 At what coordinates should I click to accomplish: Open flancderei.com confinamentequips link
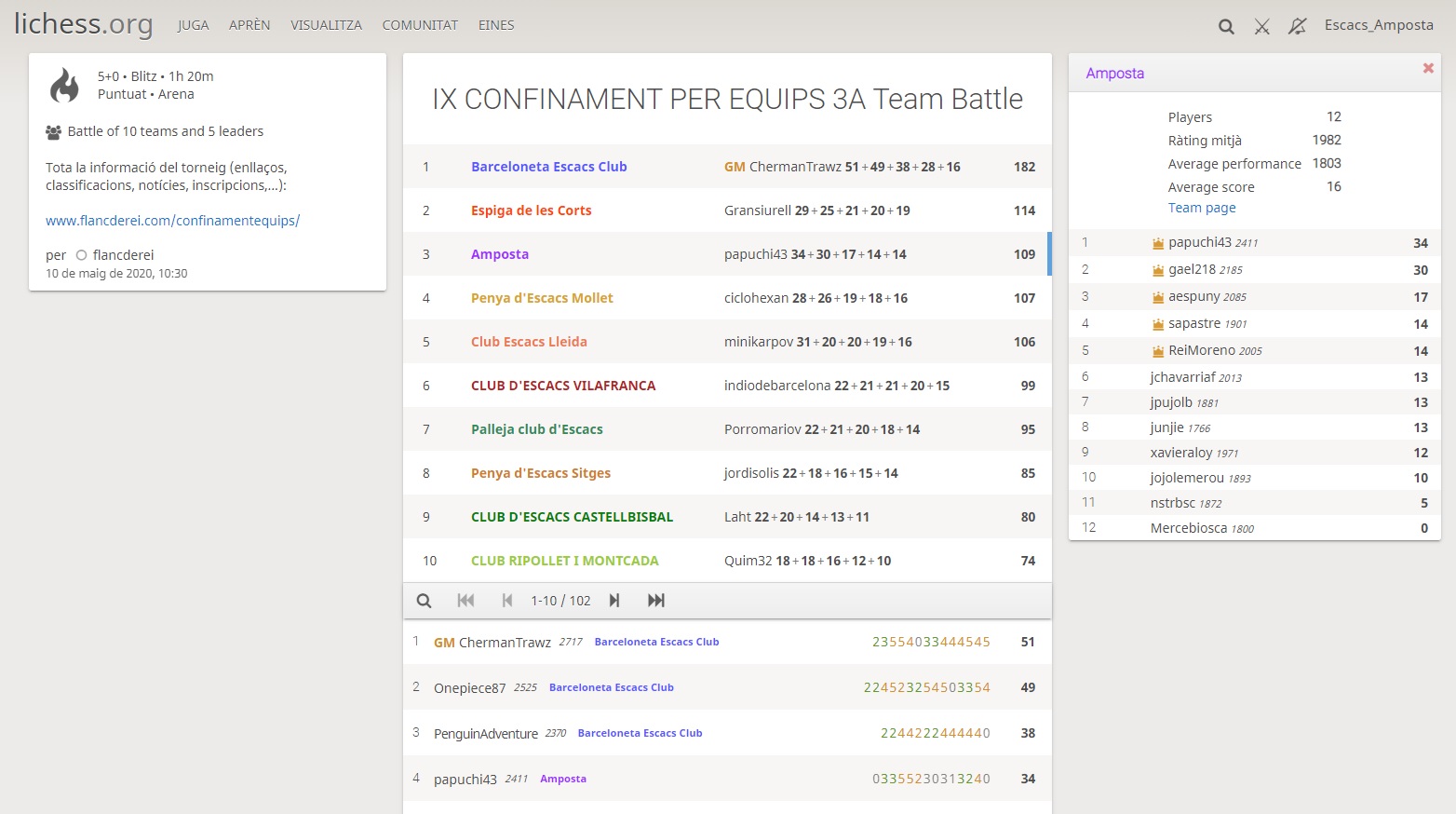[172, 221]
